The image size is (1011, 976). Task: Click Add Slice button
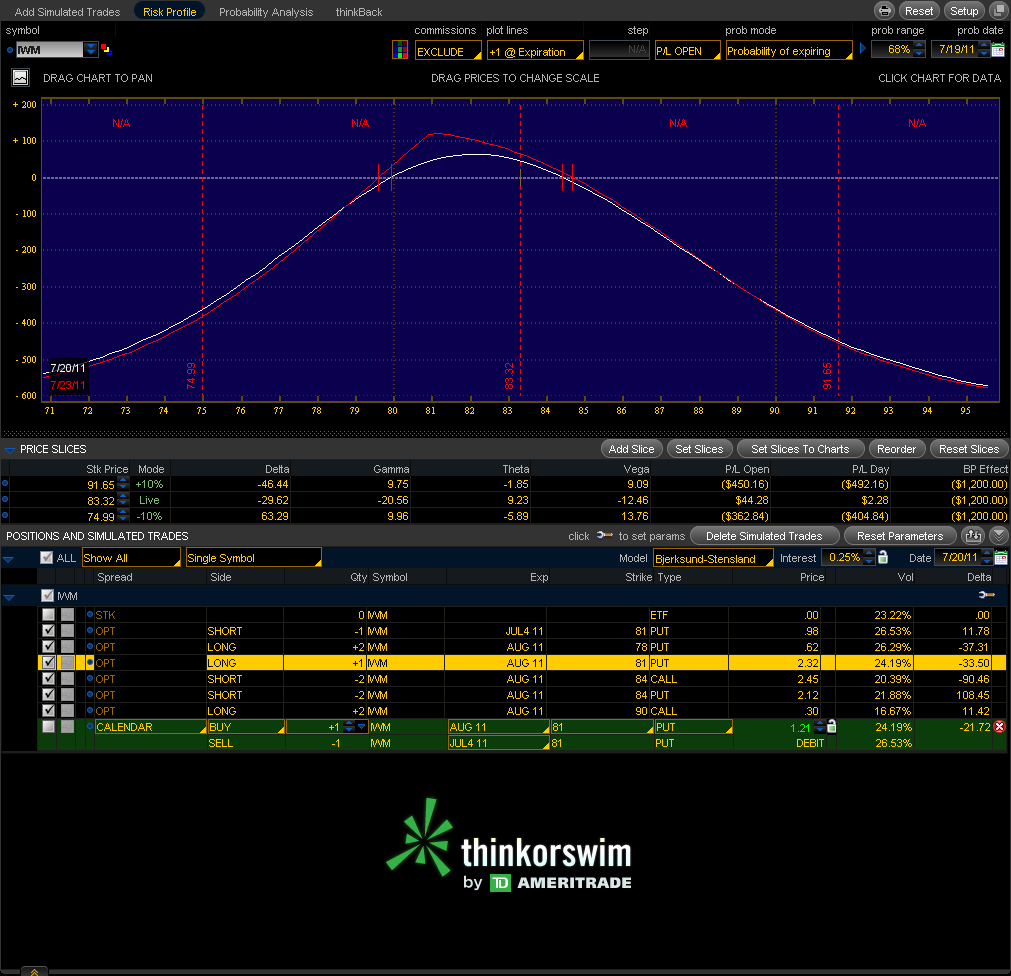click(x=631, y=449)
